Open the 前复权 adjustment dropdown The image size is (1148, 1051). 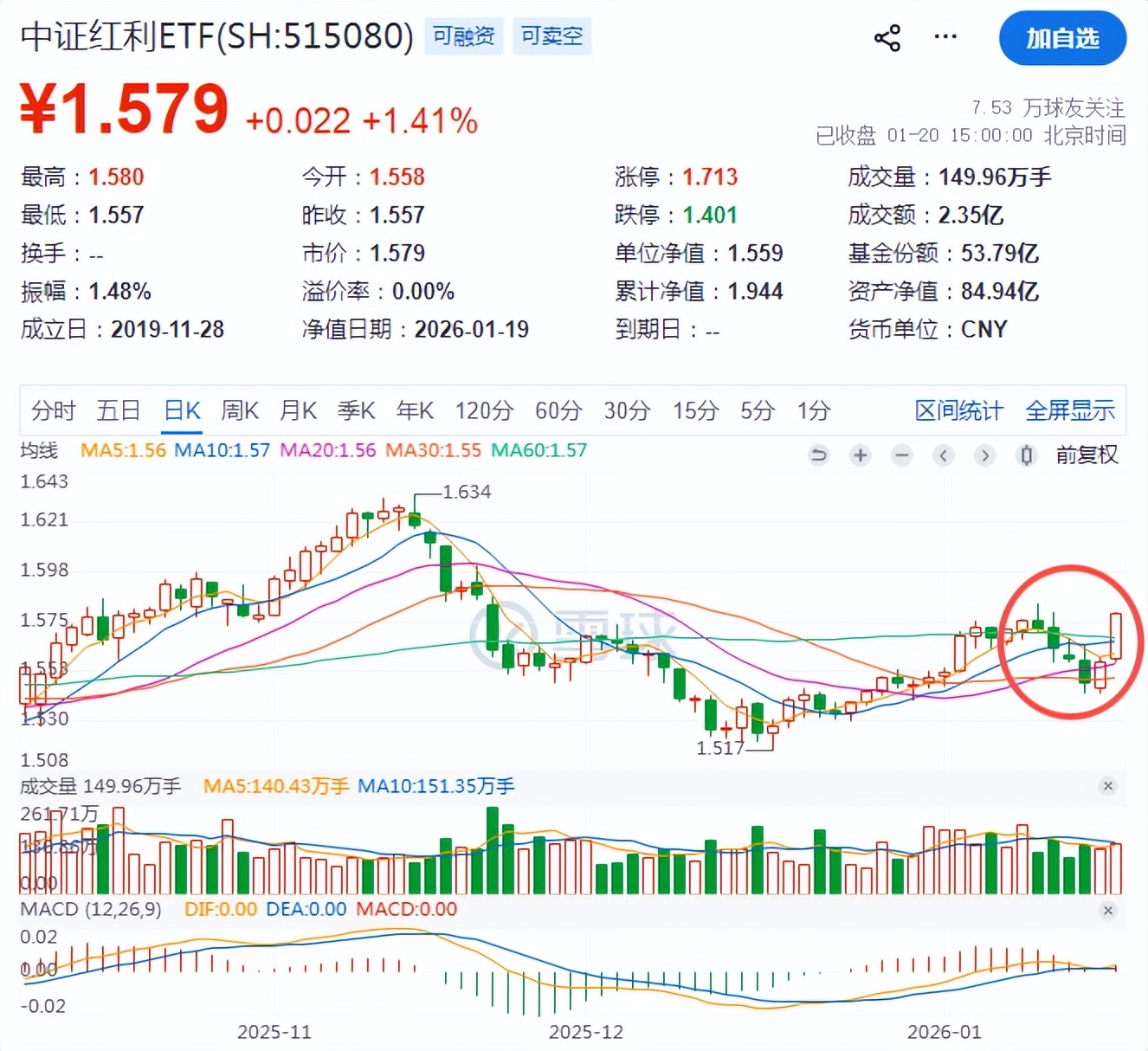click(x=1087, y=455)
